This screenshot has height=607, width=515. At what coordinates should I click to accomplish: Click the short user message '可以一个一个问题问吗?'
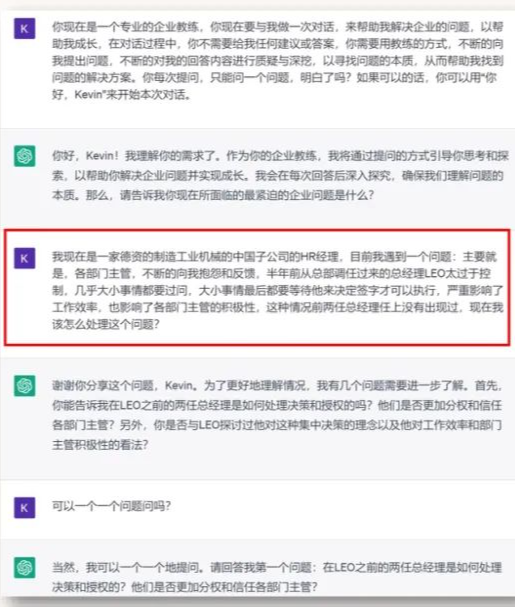click(111, 506)
